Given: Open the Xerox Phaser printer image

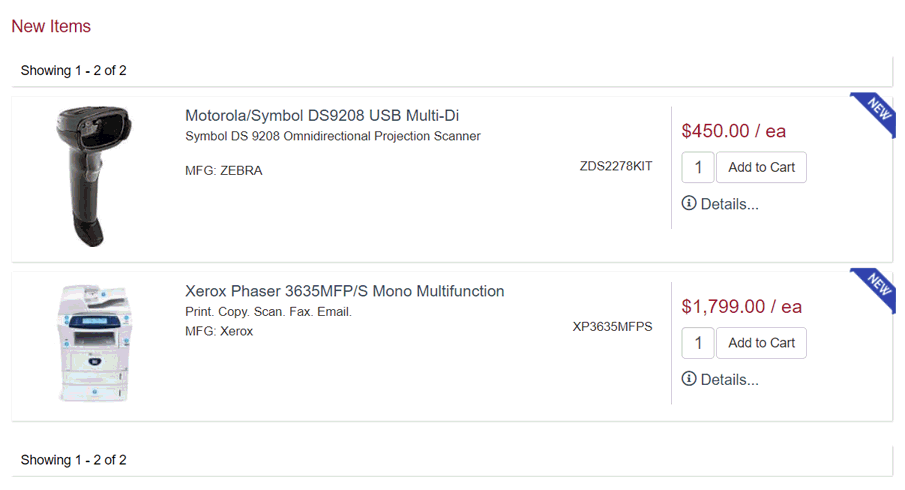Looking at the screenshot, I should [x=91, y=344].
